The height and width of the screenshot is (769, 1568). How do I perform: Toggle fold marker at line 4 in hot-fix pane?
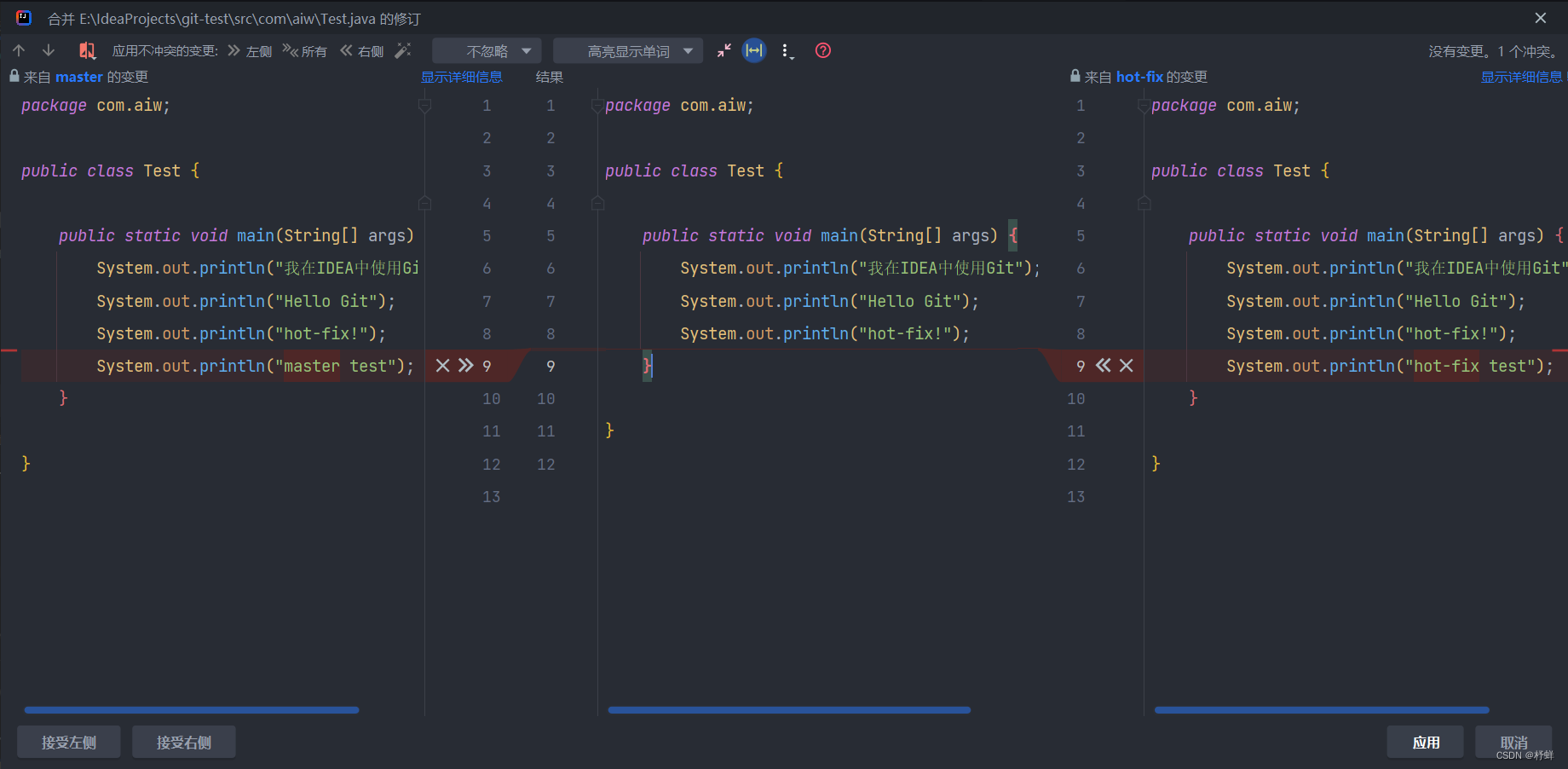1144,203
